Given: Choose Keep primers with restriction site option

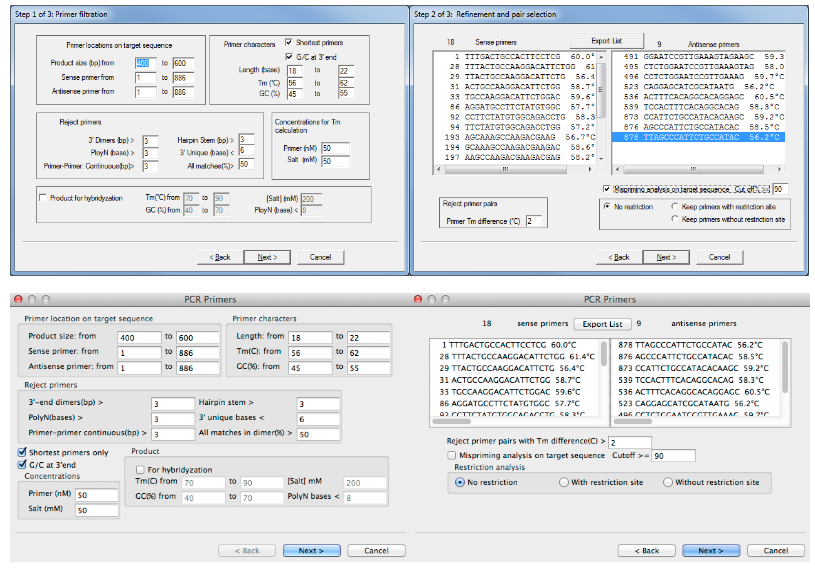Looking at the screenshot, I should point(675,206).
